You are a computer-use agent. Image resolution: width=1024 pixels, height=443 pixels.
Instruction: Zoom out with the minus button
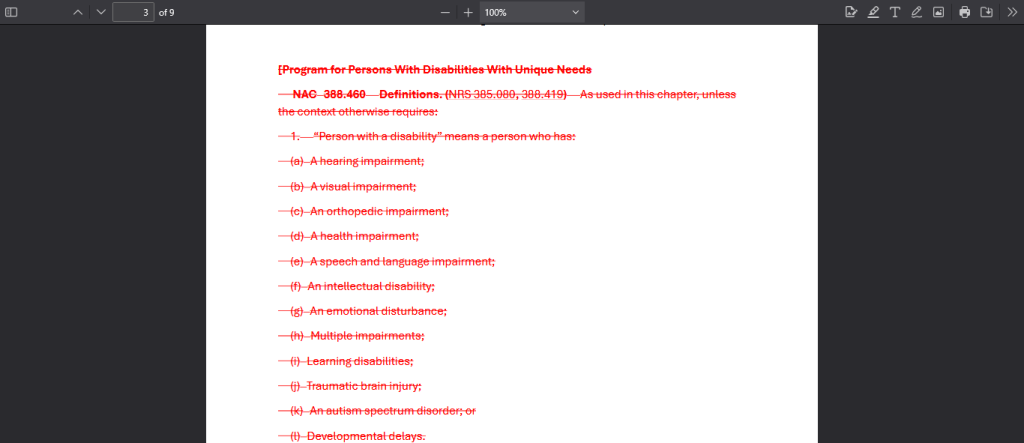(x=445, y=12)
